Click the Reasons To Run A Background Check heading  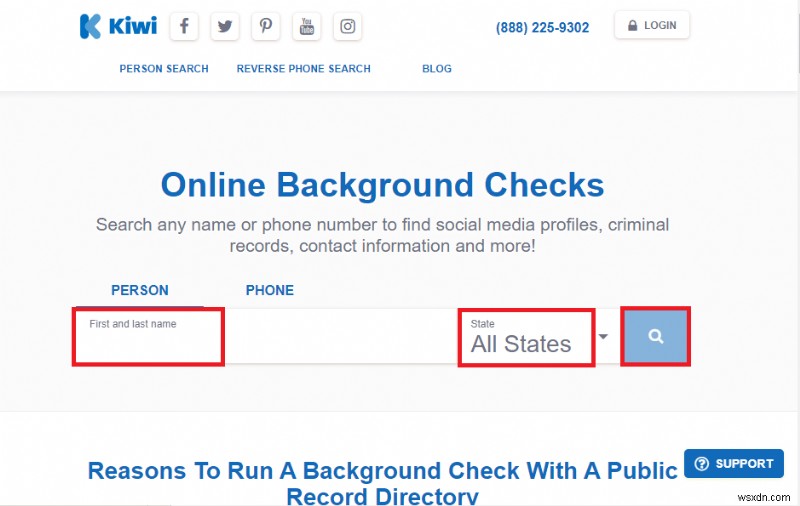[x=383, y=482]
